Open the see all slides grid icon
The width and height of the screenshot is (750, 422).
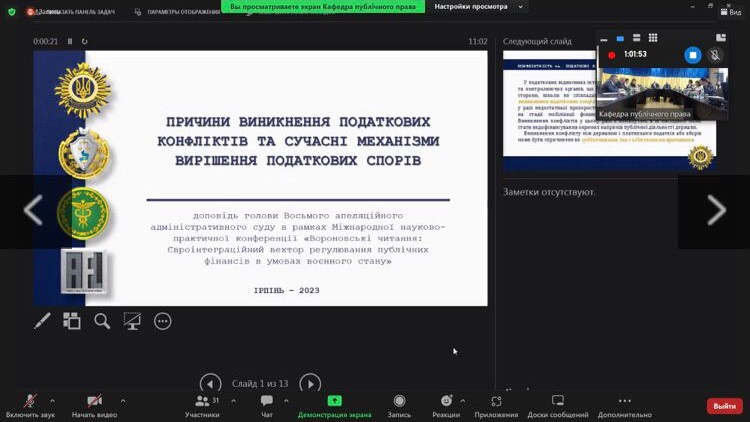(72, 321)
